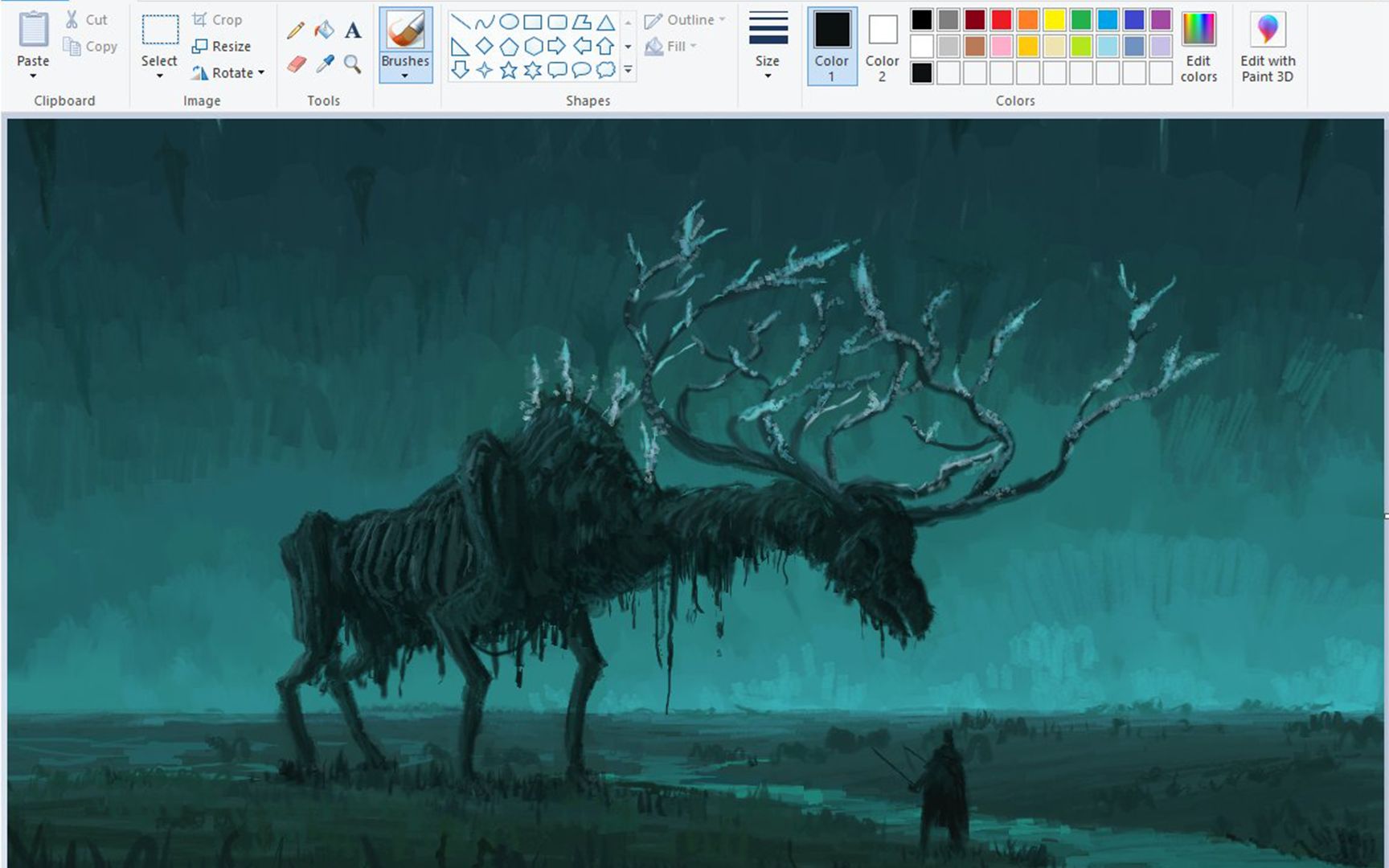1389x868 pixels.
Task: Select the Text tool
Action: [352, 31]
